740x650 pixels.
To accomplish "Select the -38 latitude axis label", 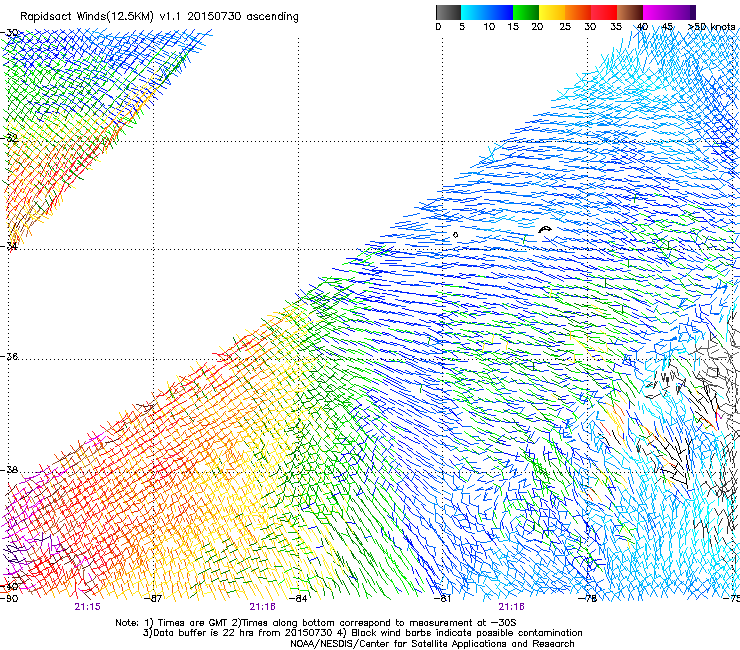I will [9, 470].
